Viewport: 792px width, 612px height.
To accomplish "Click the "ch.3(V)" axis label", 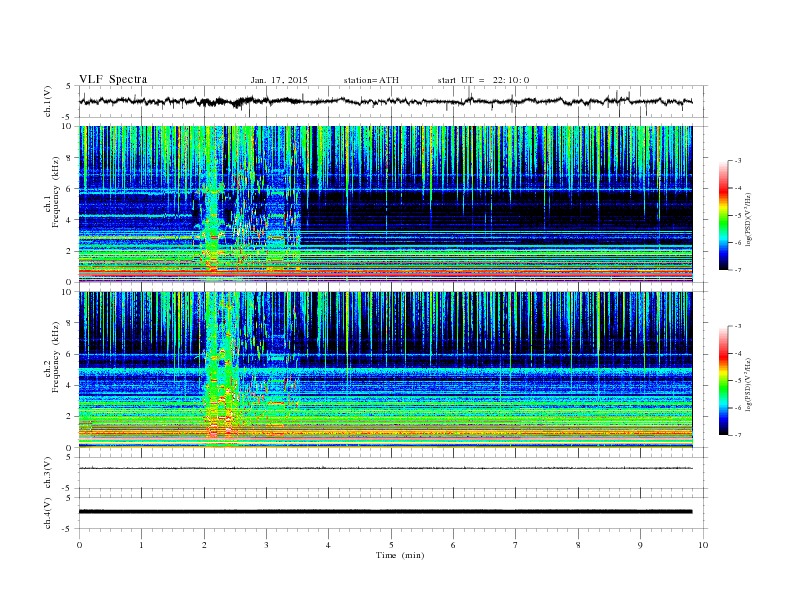I will pyautogui.click(x=48, y=473).
